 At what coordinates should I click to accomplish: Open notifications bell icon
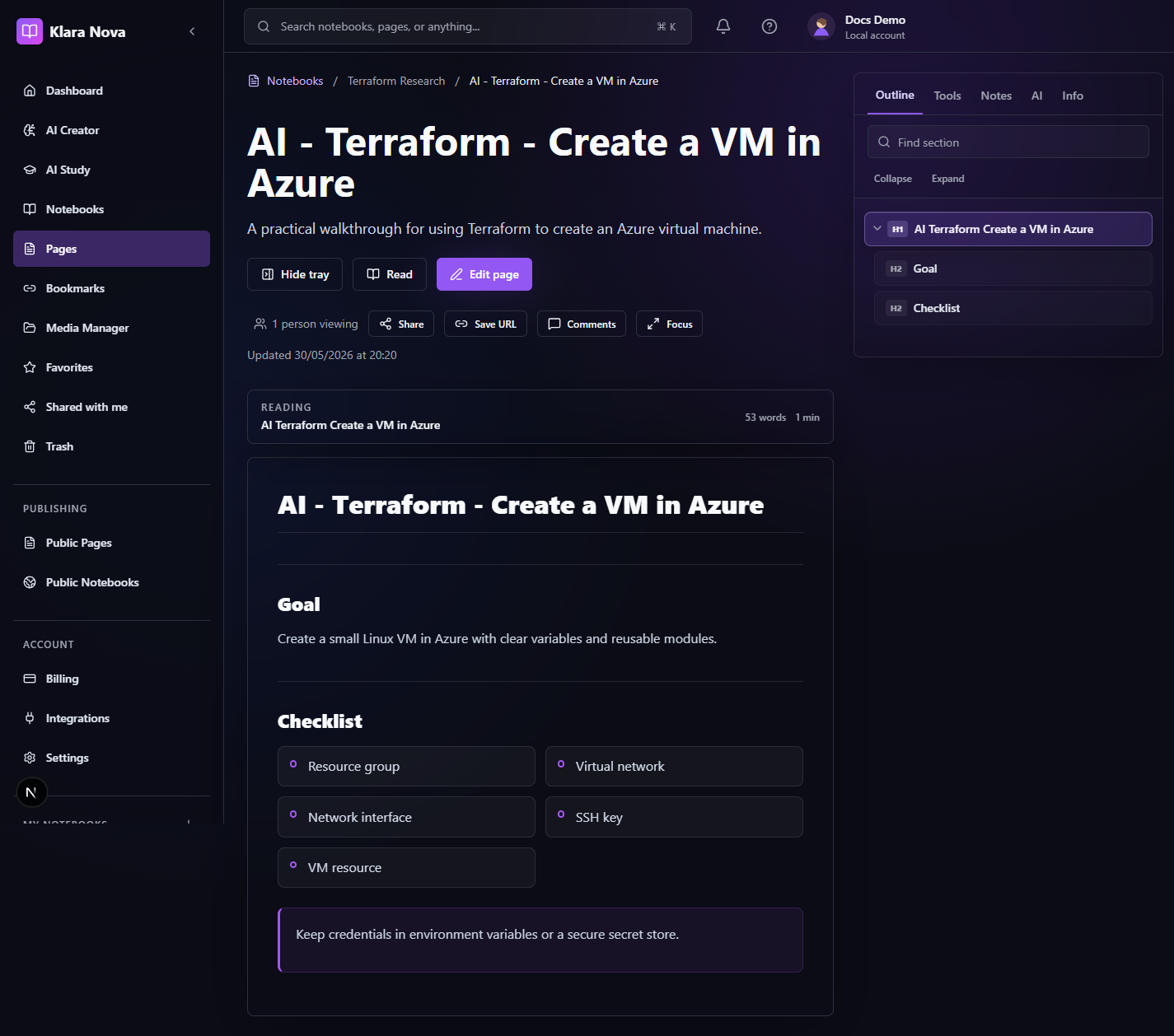click(x=723, y=26)
